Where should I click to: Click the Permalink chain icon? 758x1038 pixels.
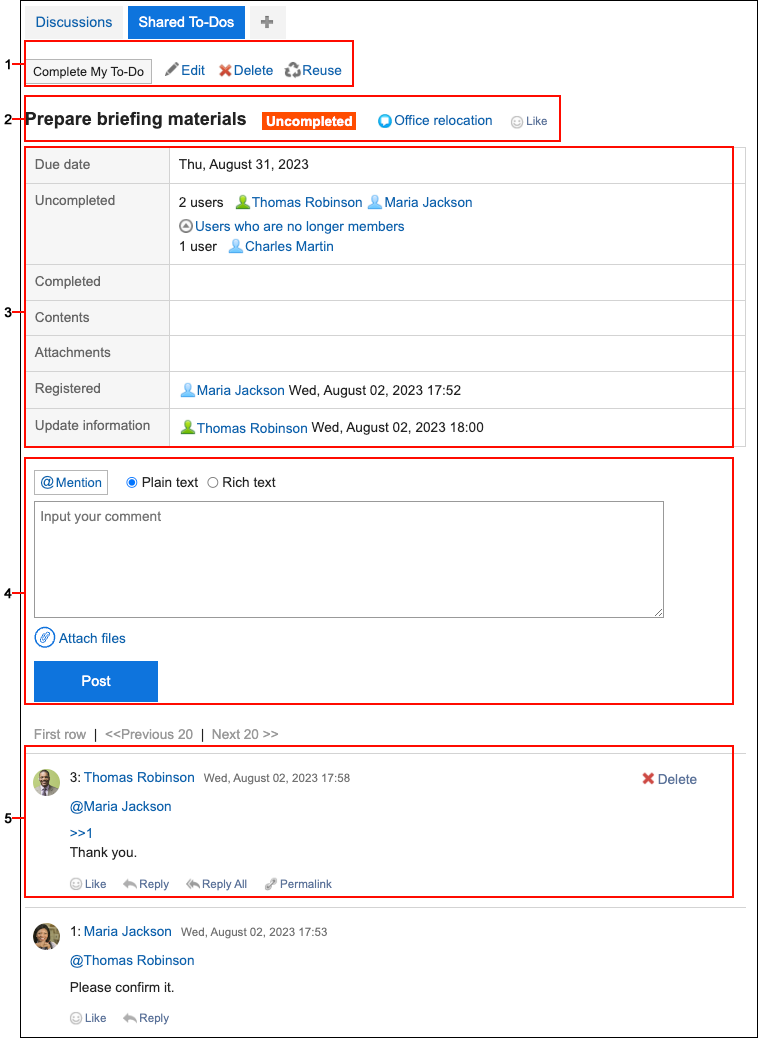click(270, 884)
